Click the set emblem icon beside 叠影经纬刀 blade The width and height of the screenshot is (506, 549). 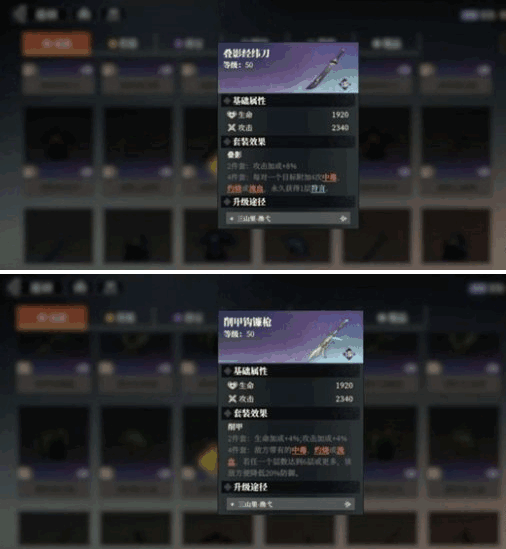click(x=345, y=83)
